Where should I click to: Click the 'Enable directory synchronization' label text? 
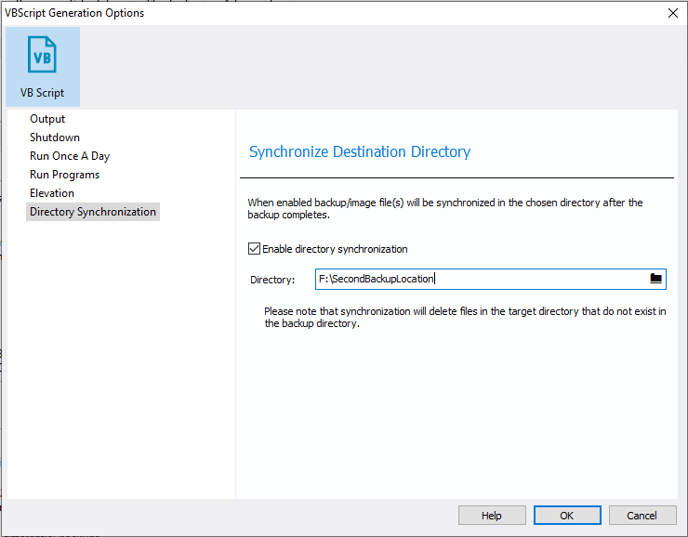pyautogui.click(x=335, y=249)
